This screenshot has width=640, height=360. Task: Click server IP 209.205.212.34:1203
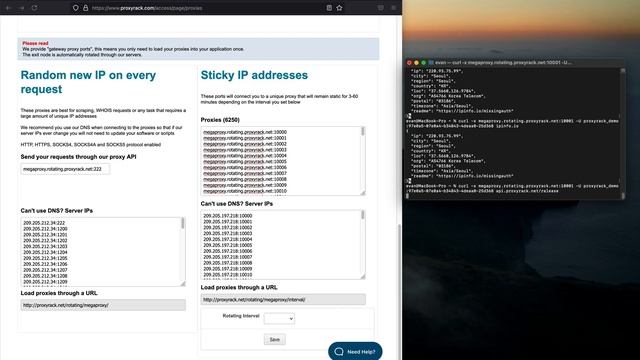45,247
